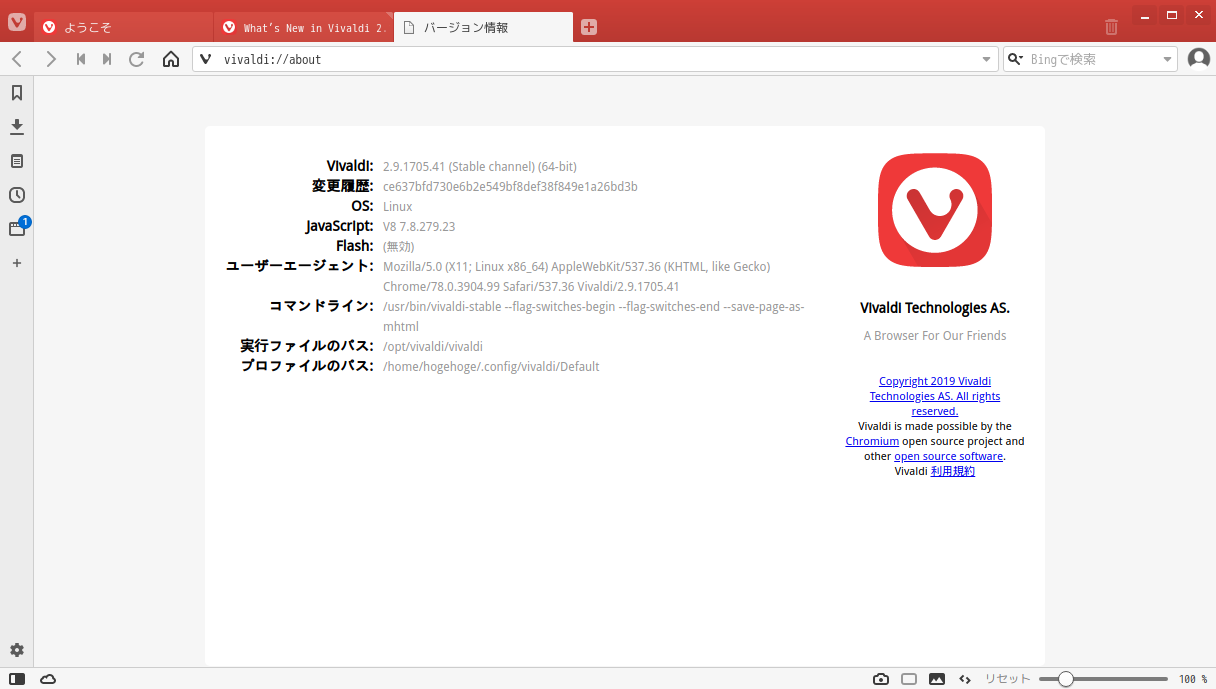Open the History panel
This screenshot has height=689, width=1216.
pos(17,195)
